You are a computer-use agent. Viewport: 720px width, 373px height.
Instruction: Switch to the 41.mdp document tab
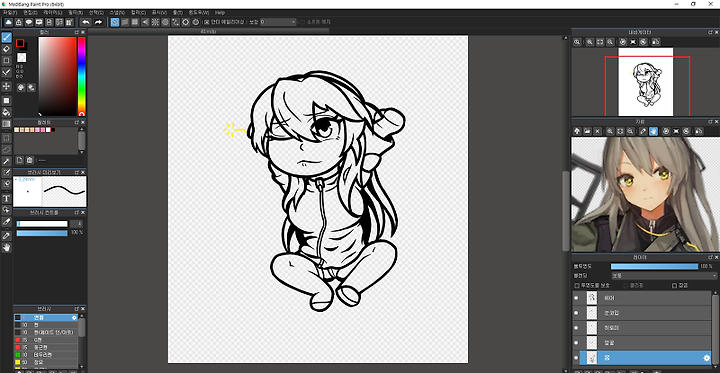tap(208, 31)
